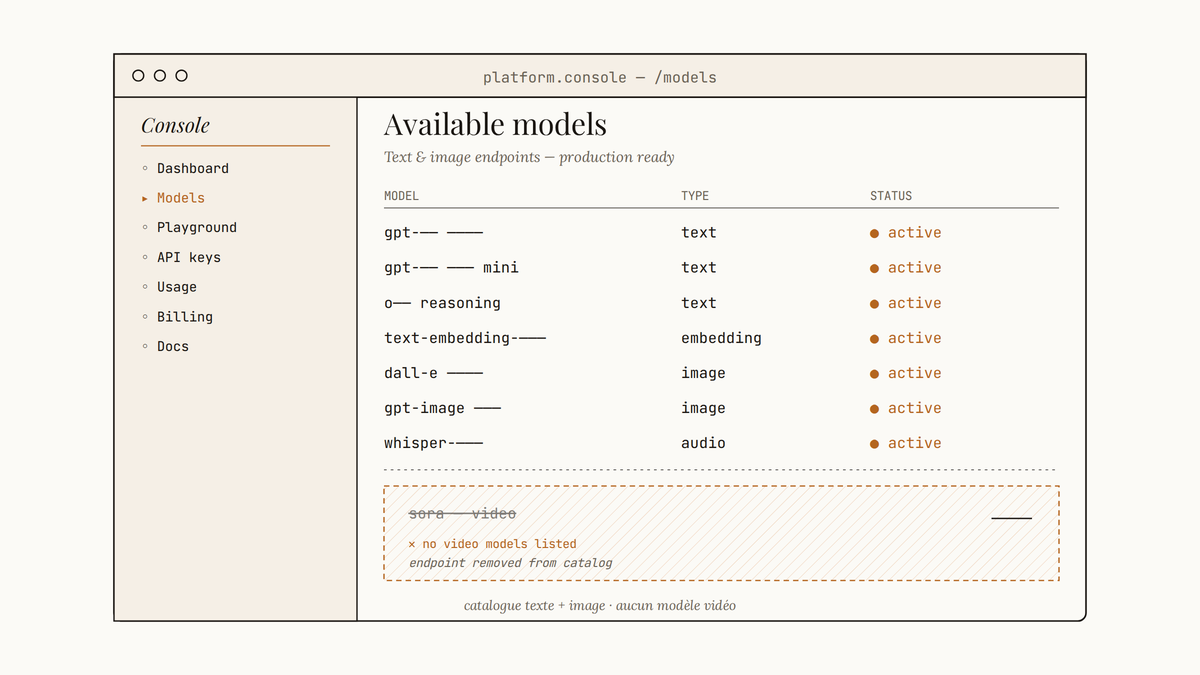Image resolution: width=1200 pixels, height=675 pixels.
Task: Select Models in the sidebar
Action: (181, 198)
